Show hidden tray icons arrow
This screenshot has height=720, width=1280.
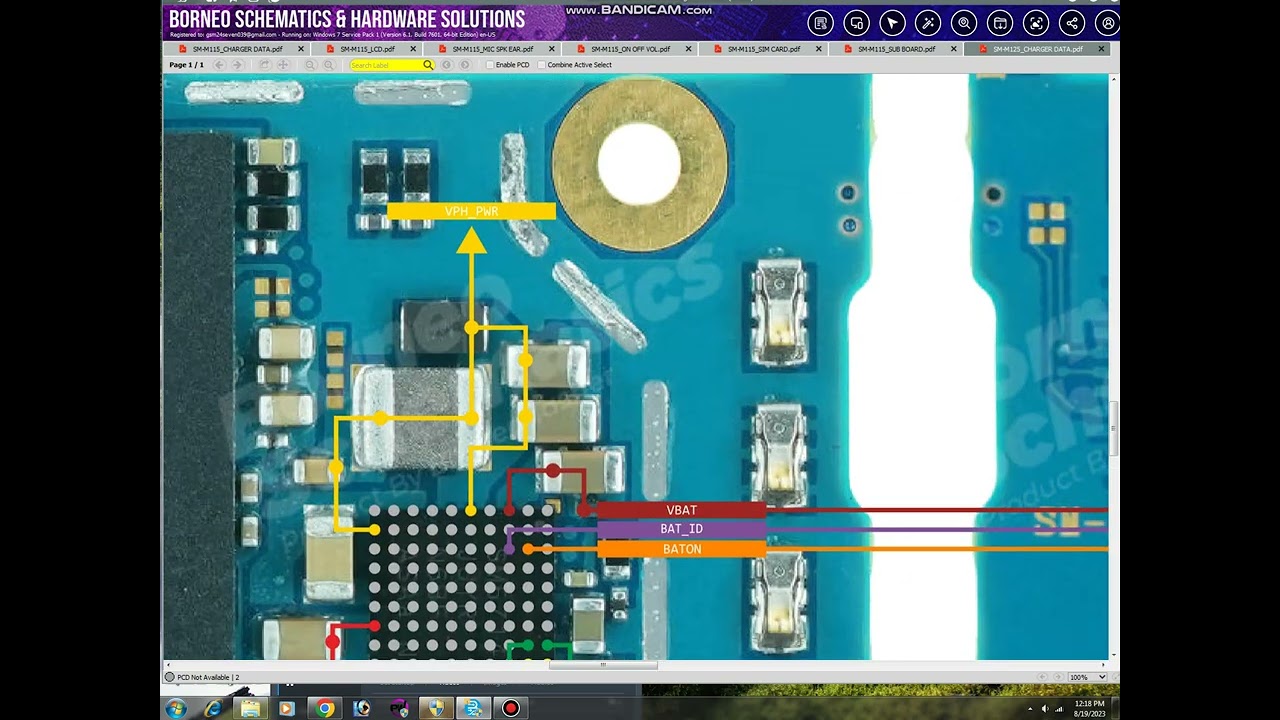pos(1030,709)
